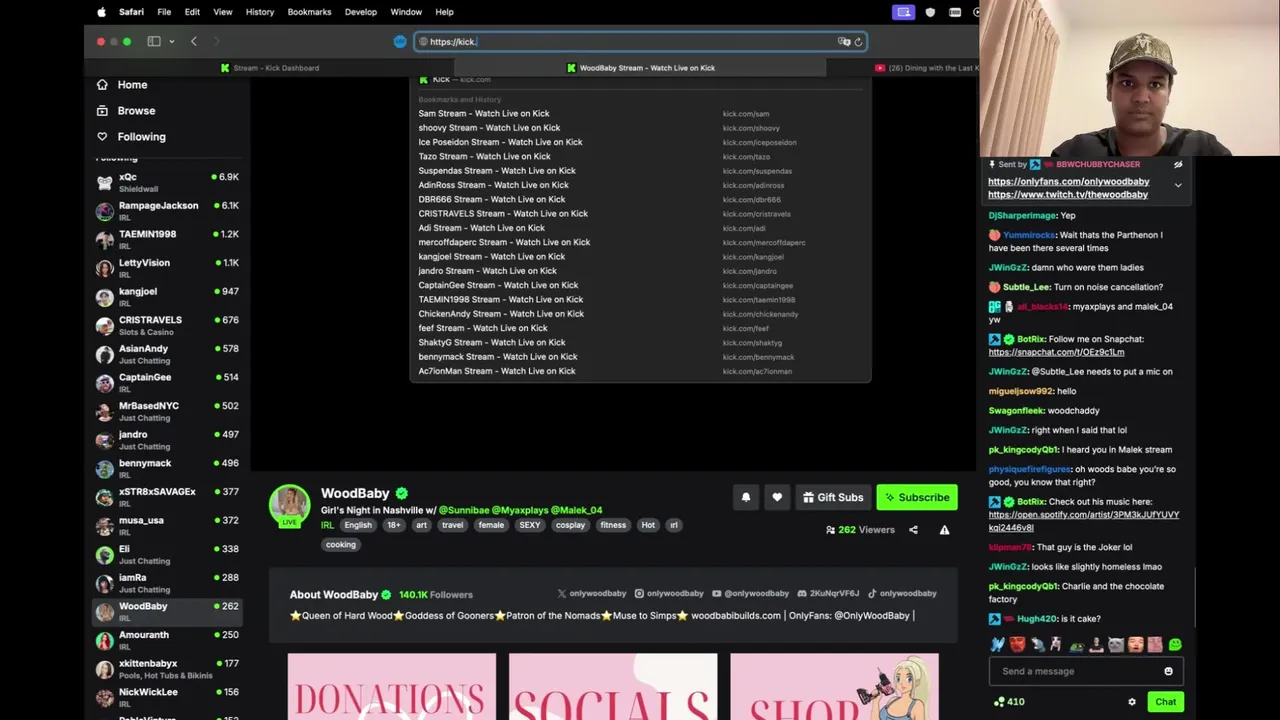The image size is (1280, 720).
Task: Open the Bookmarks menu
Action: pyautogui.click(x=309, y=12)
